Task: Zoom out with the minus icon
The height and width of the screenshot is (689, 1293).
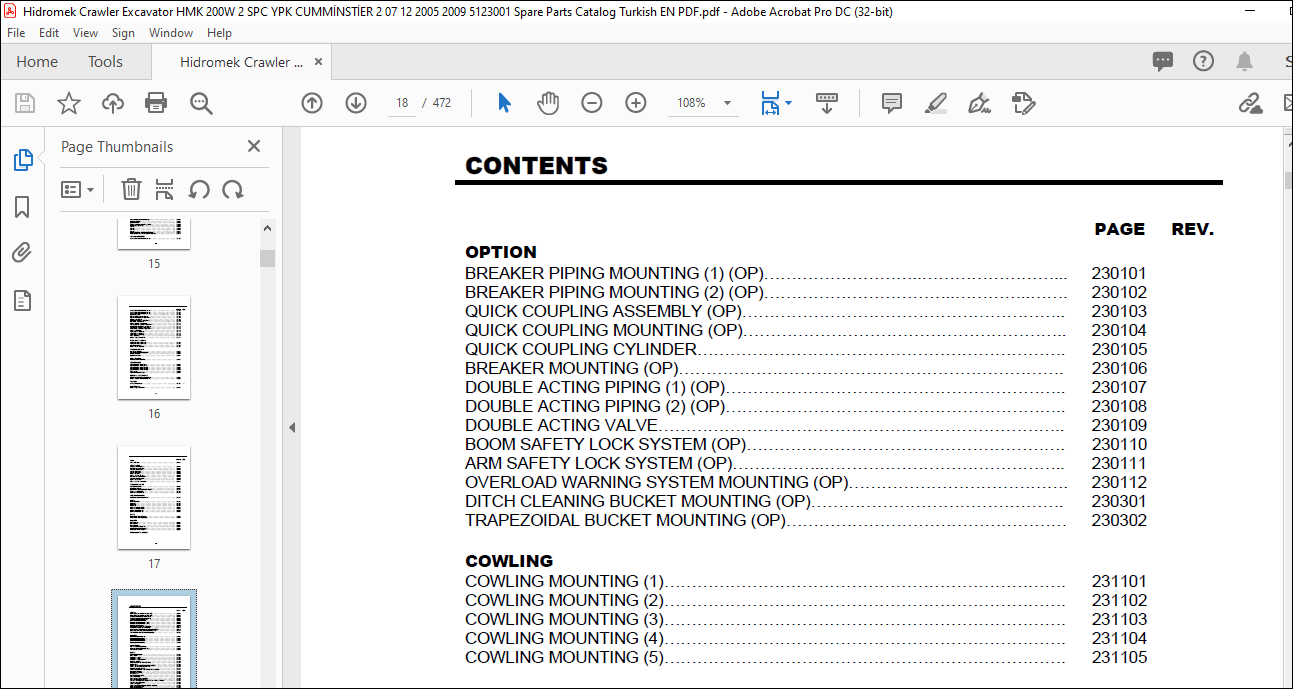Action: [x=592, y=103]
